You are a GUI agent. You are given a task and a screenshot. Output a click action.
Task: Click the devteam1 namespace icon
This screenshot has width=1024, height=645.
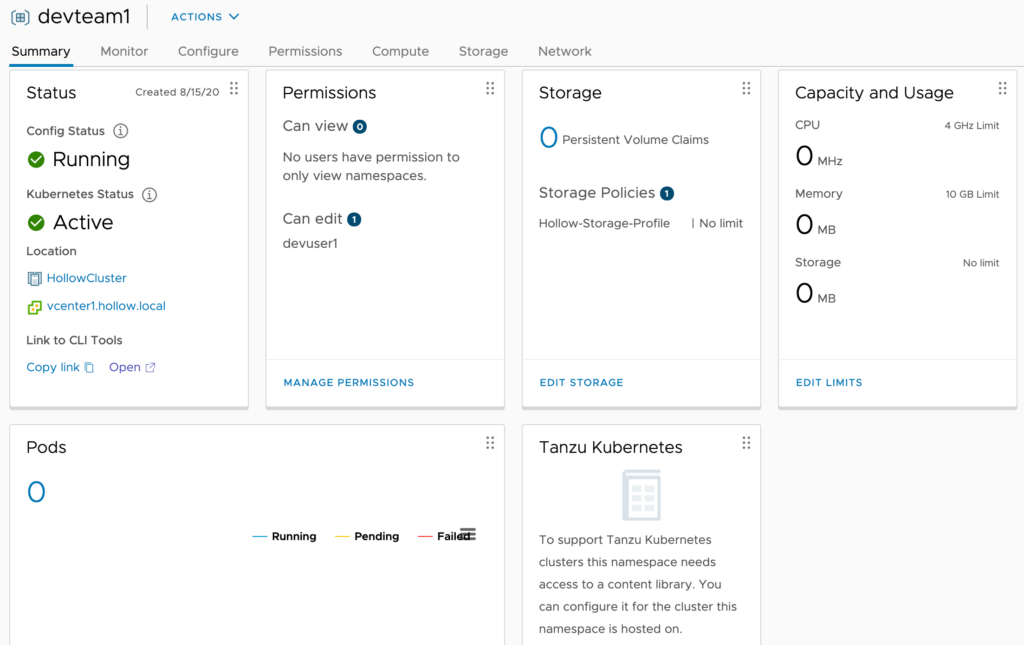click(x=20, y=17)
